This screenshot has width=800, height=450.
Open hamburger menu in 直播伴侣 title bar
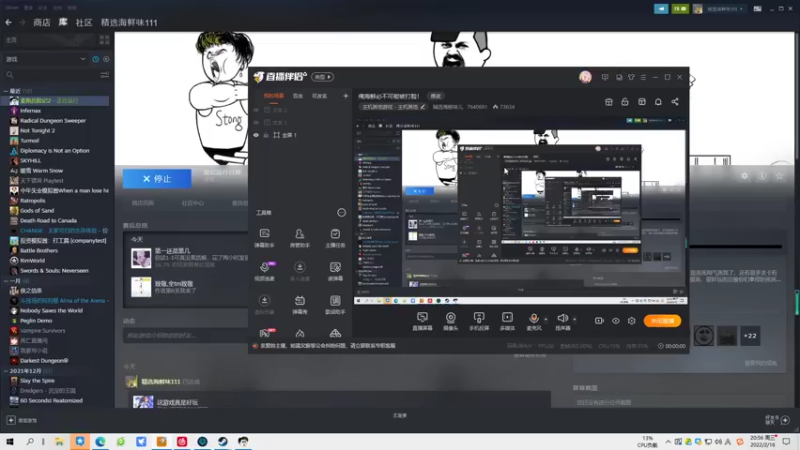(x=643, y=77)
